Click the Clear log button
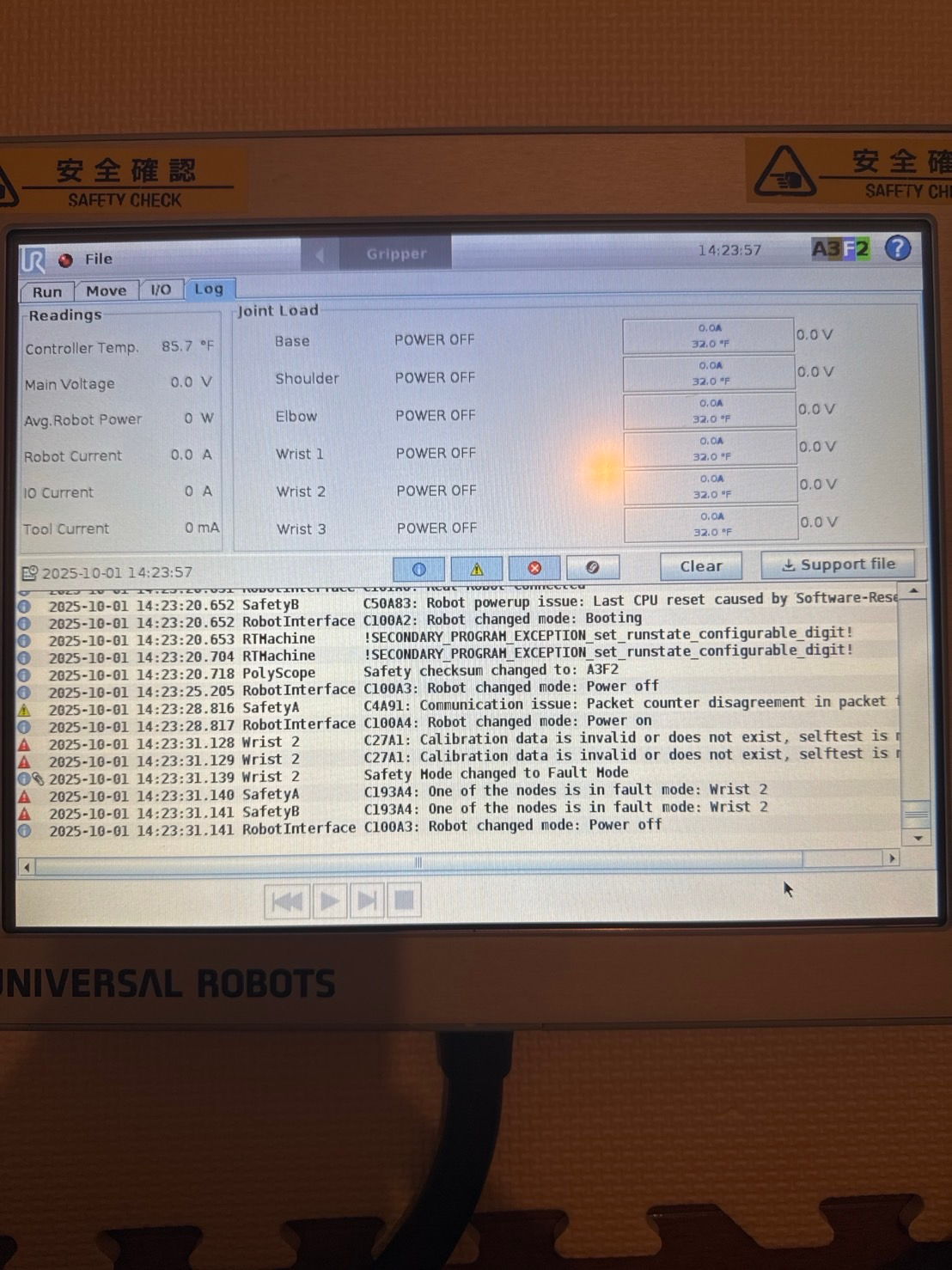952x1270 pixels. click(701, 566)
